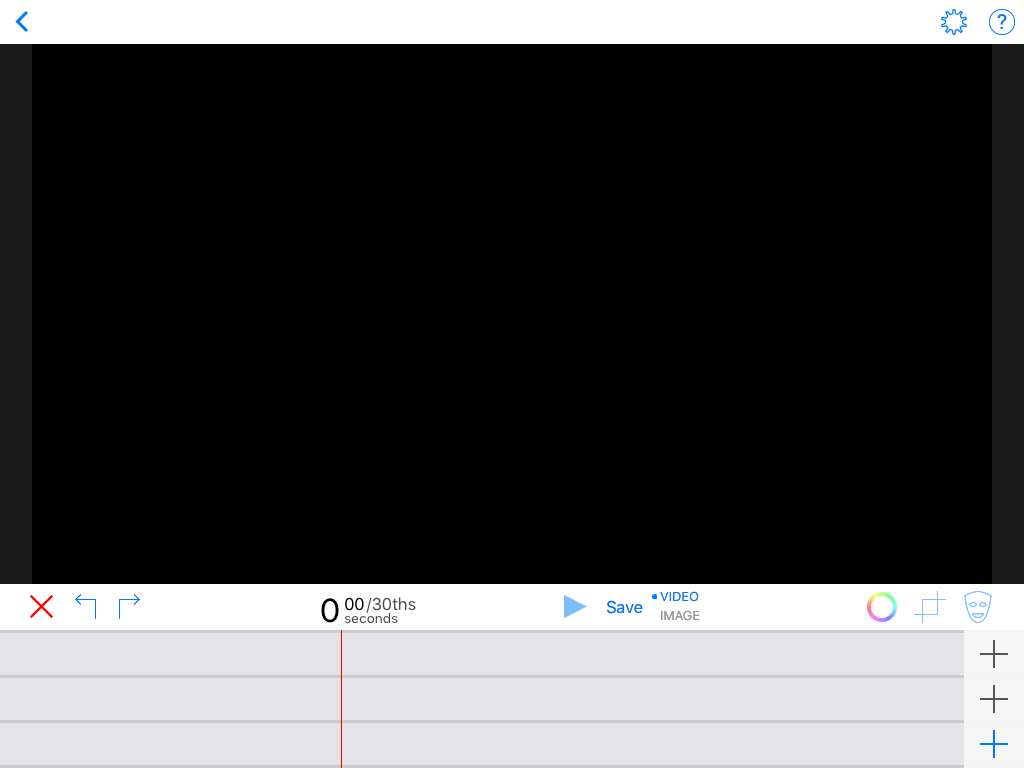Tap the red X delete icon
The height and width of the screenshot is (768, 1024).
41,607
